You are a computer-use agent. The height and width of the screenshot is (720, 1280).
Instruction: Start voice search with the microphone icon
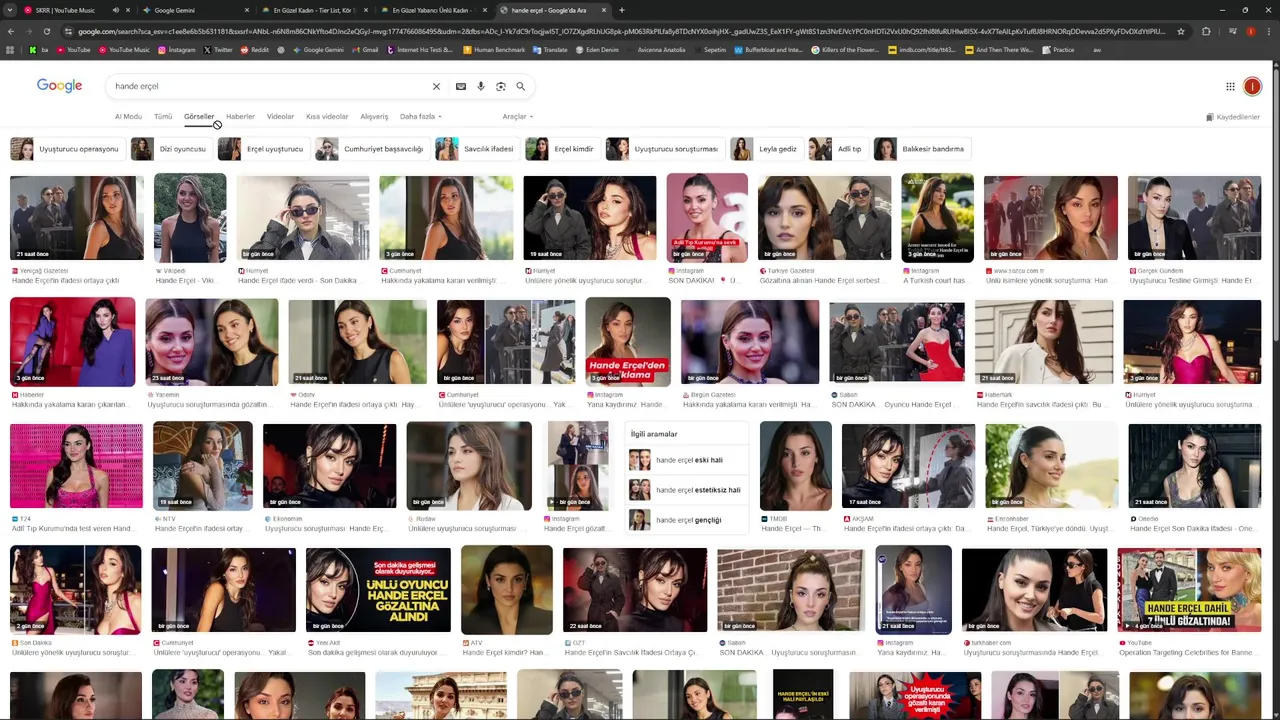[481, 87]
